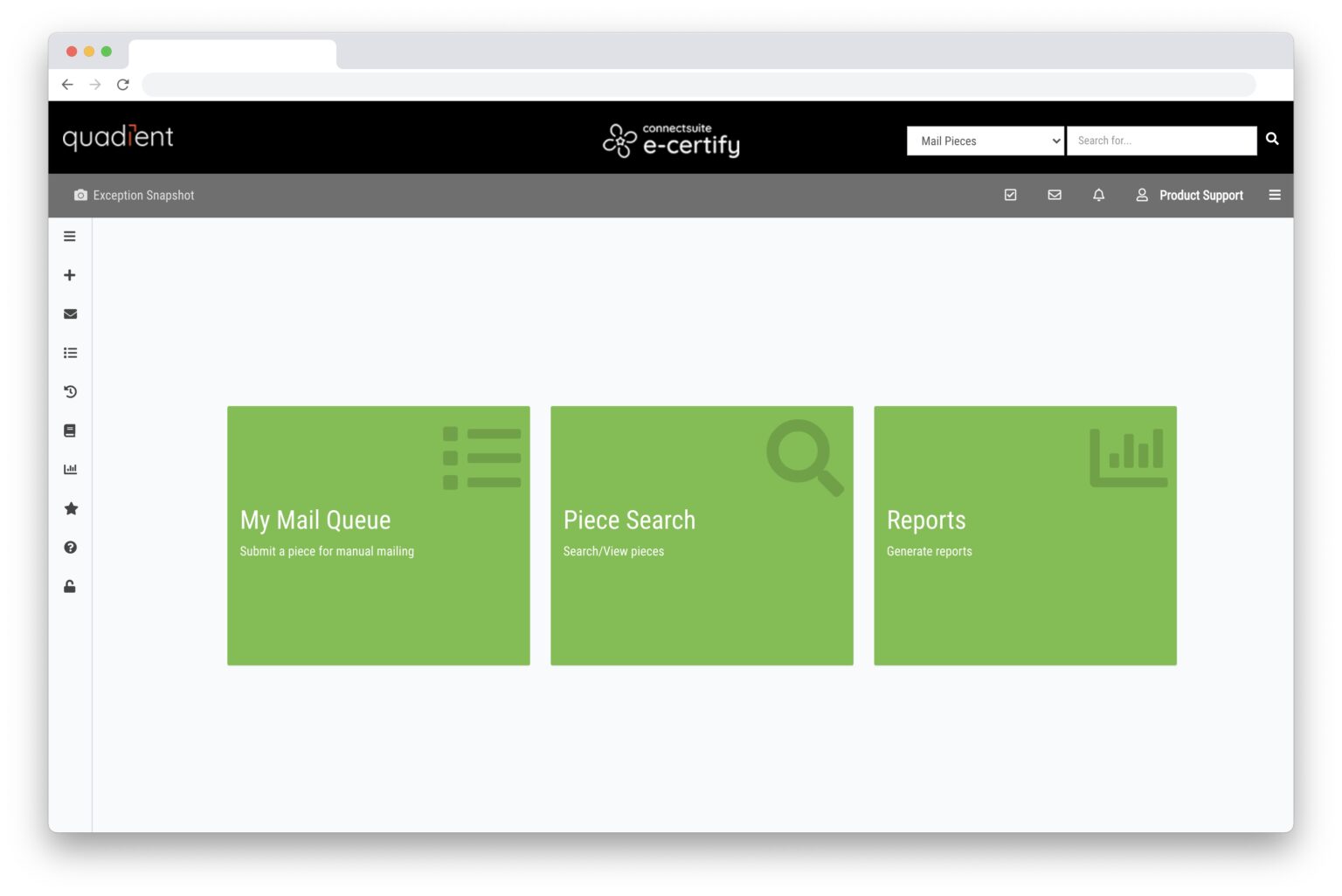Click the plus icon to add a new item
The image size is (1342, 896).
coord(70,274)
